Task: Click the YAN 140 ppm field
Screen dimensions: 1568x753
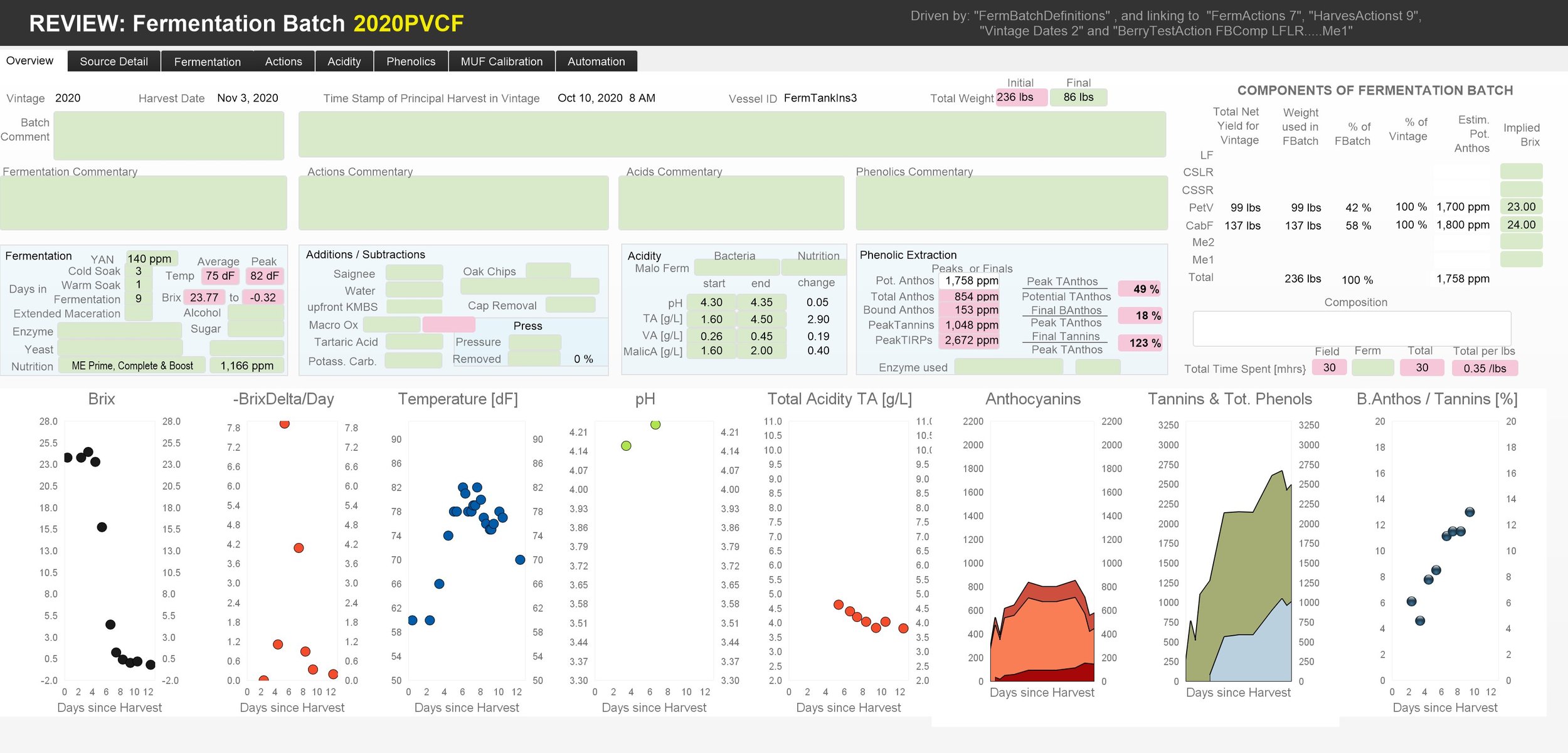Action: pos(152,258)
